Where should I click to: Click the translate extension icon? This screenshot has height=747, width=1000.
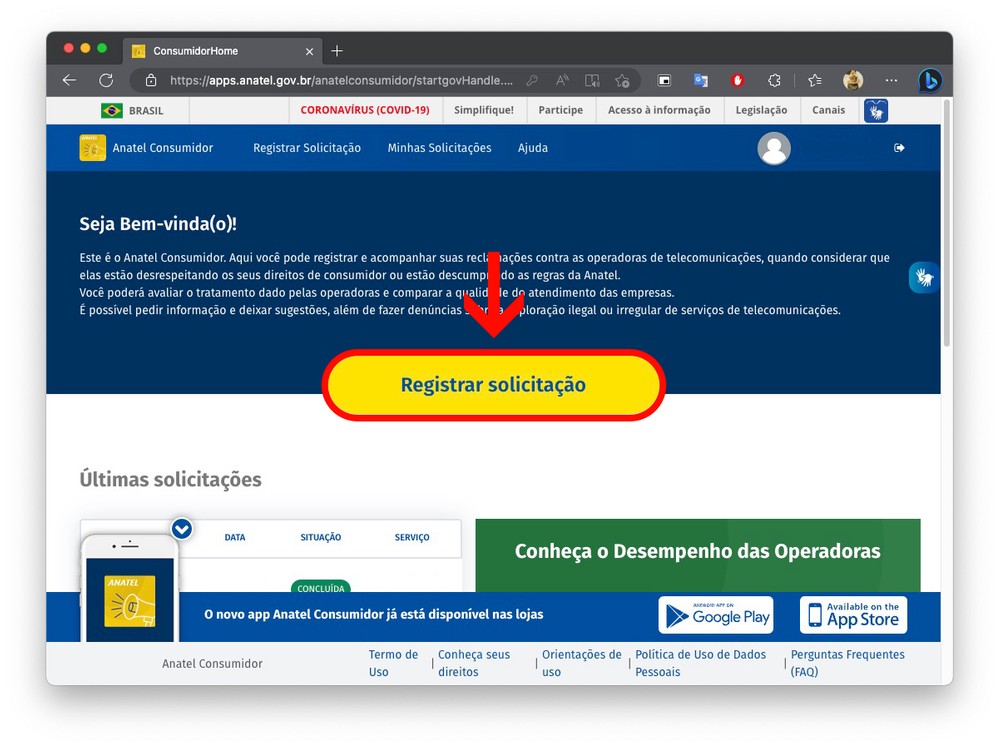pyautogui.click(x=701, y=80)
